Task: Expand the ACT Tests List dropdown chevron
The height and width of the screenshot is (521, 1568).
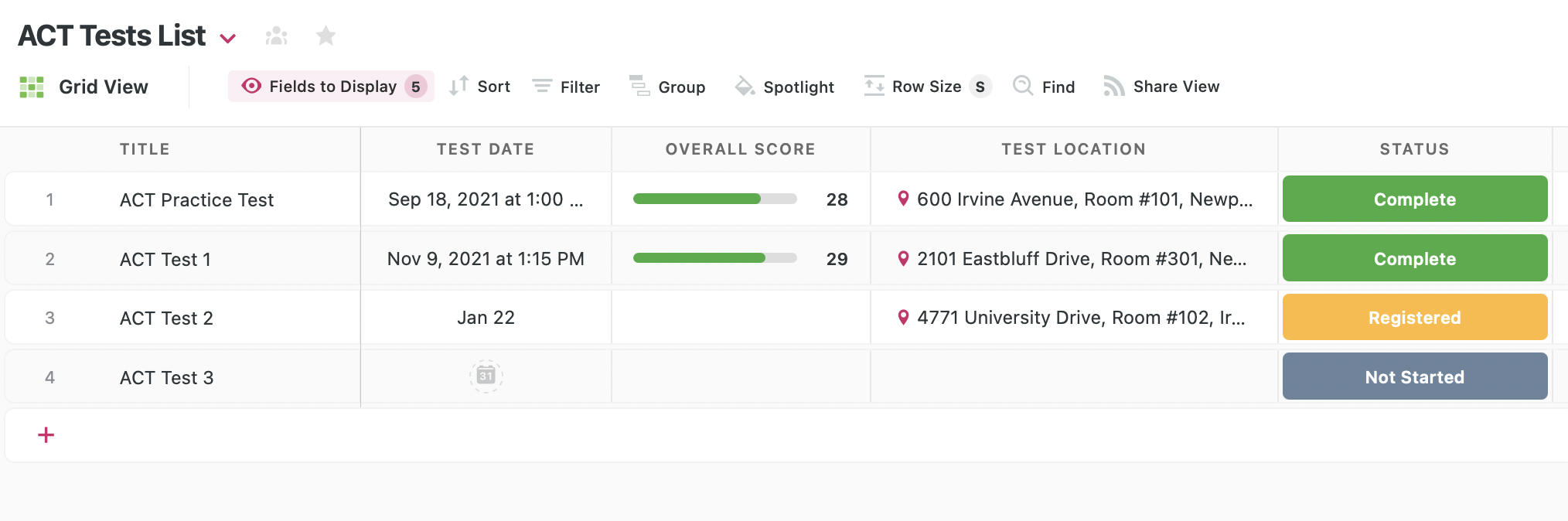Action: pyautogui.click(x=227, y=38)
